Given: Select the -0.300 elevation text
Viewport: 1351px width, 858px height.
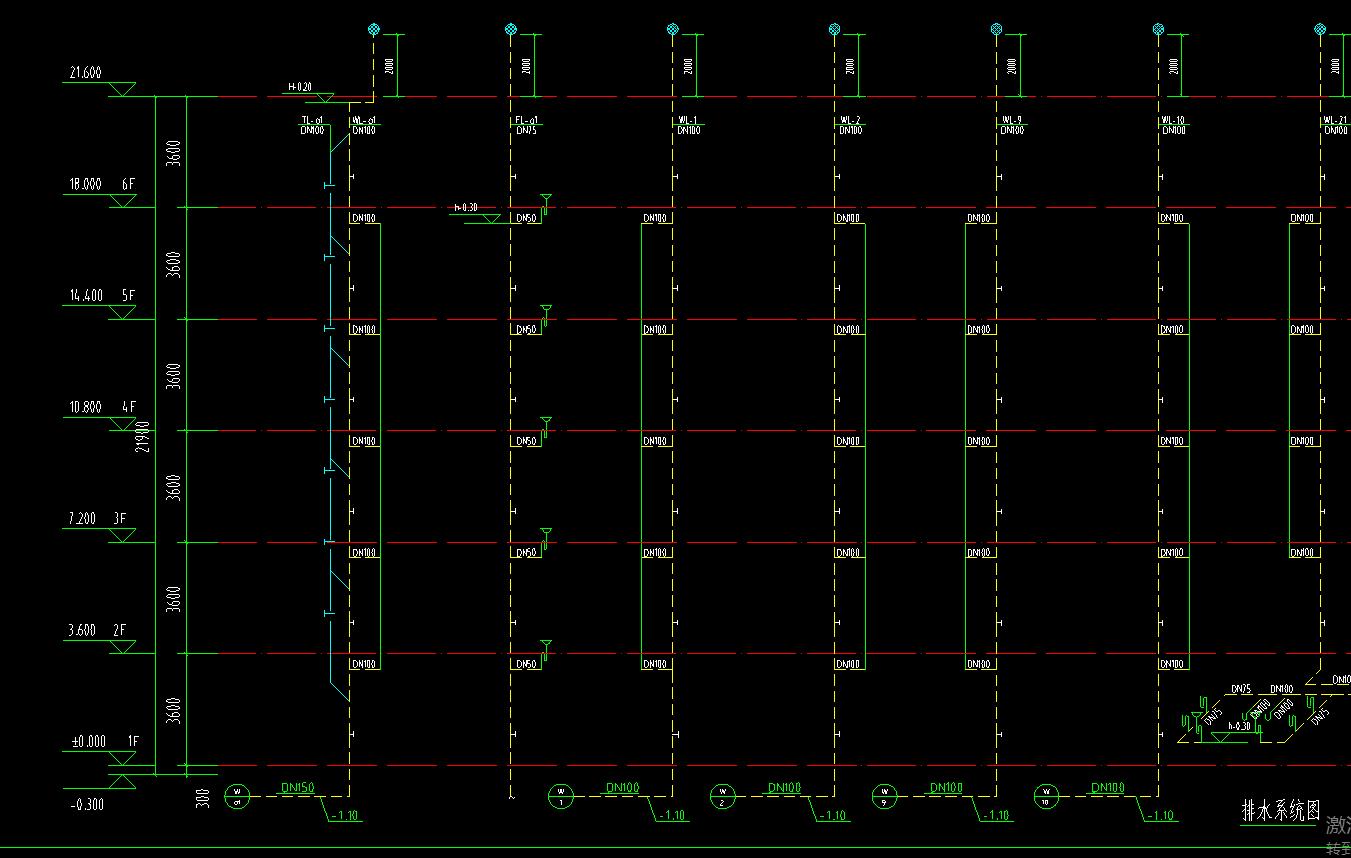Looking at the screenshot, I should click(87, 803).
